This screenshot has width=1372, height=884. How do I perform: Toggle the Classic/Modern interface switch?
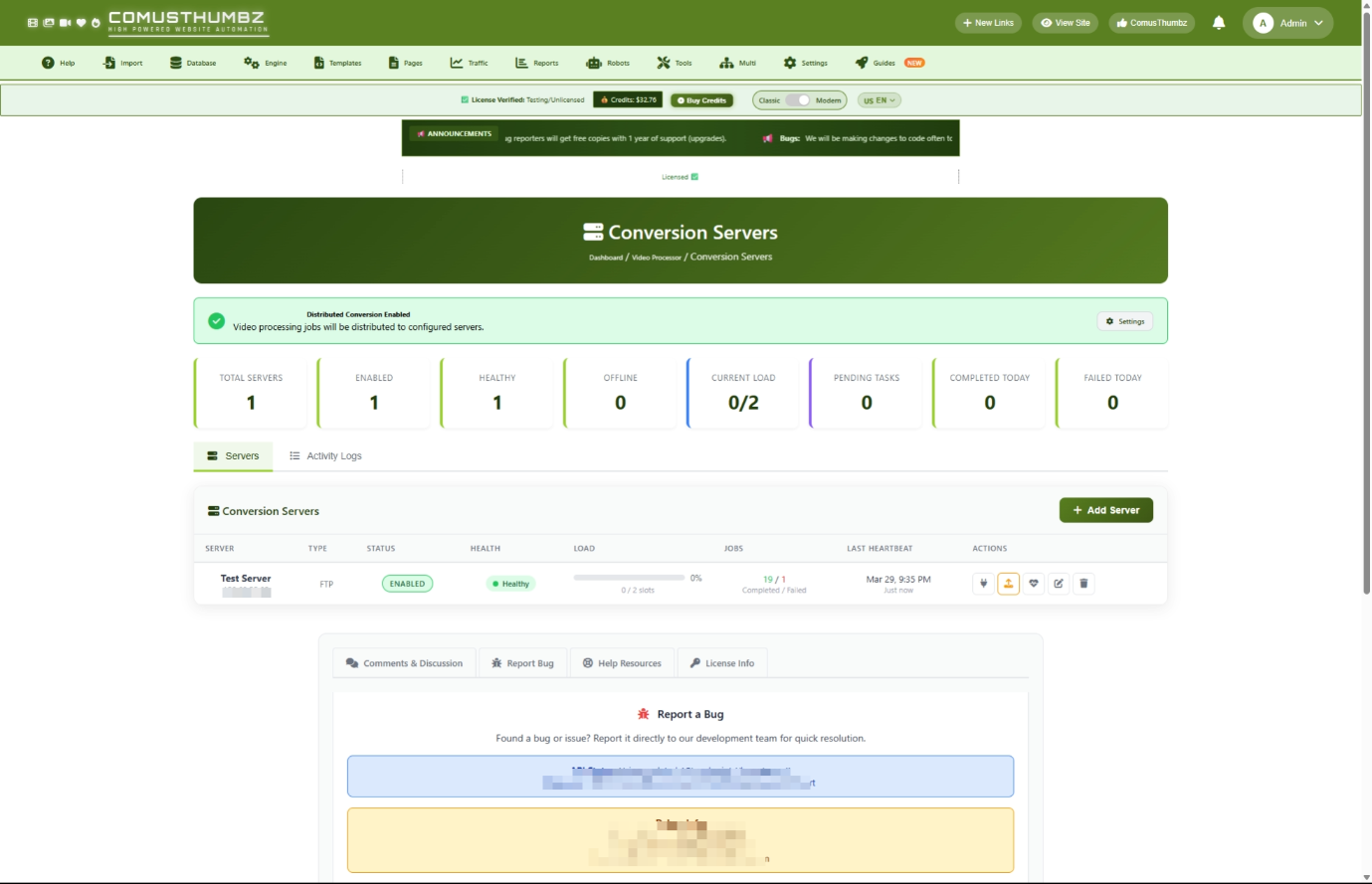[798, 100]
